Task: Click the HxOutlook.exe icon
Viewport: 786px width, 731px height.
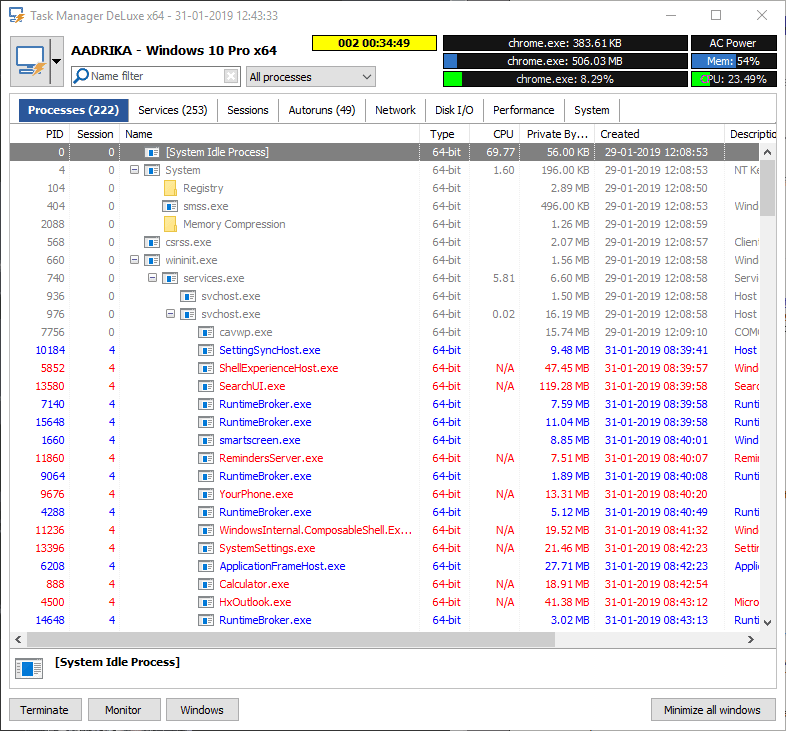Action: coord(206,602)
